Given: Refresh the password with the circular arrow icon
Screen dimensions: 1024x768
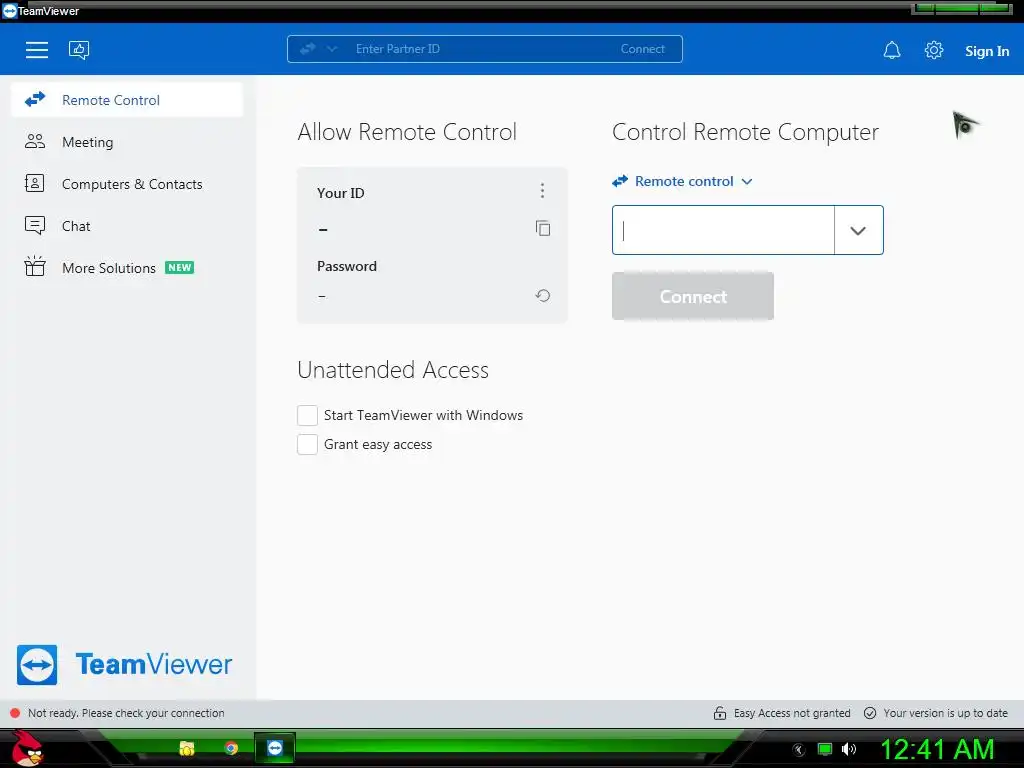Looking at the screenshot, I should point(543,296).
